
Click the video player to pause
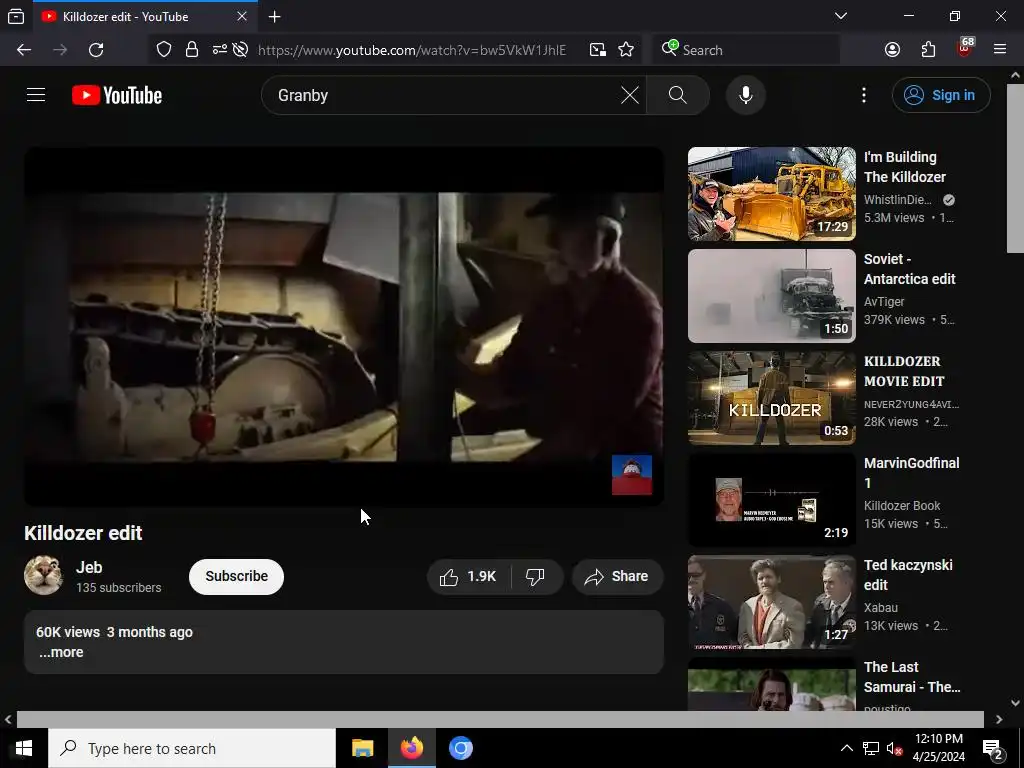[344, 327]
